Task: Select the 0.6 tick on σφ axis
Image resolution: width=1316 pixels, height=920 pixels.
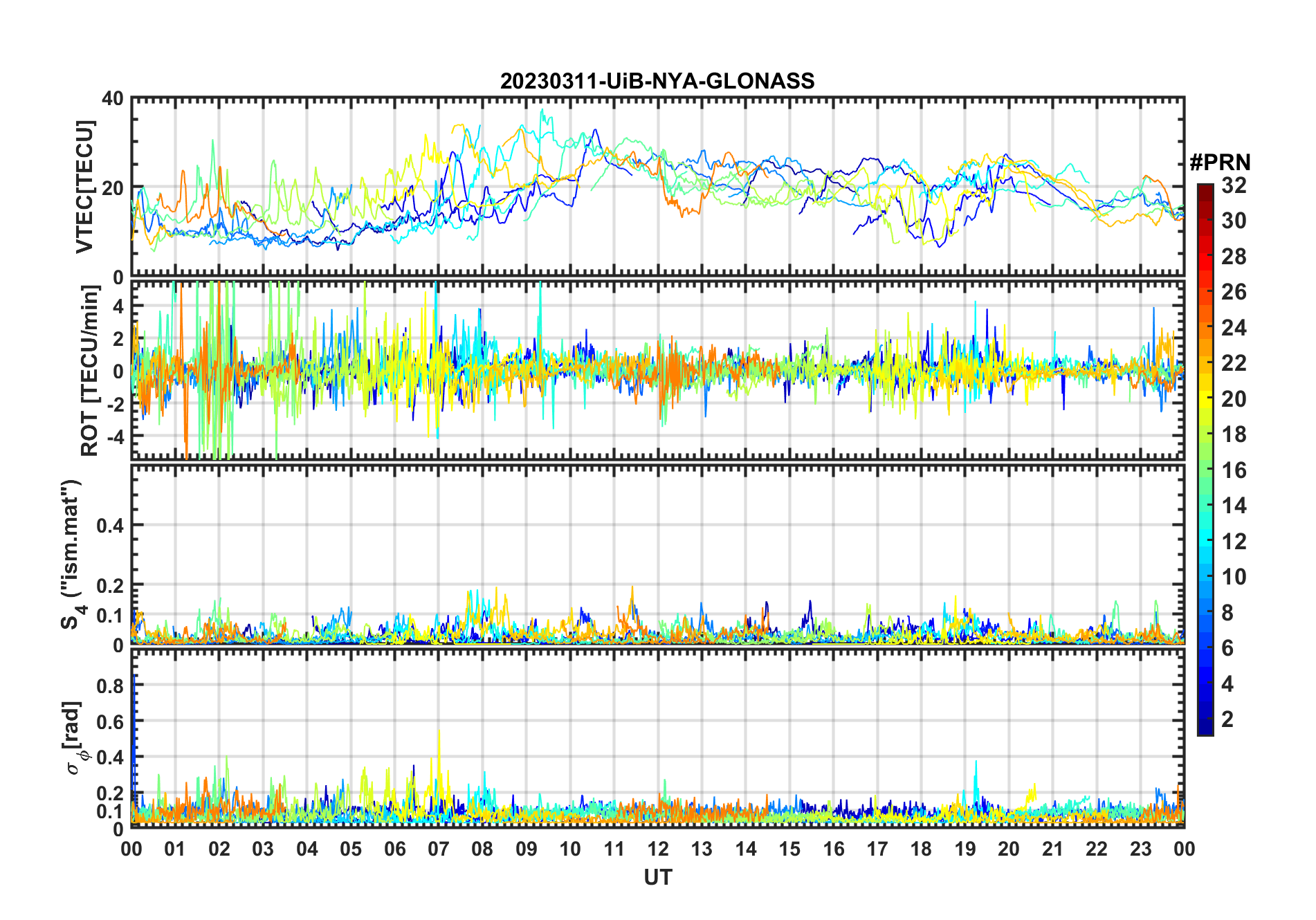Action: (x=111, y=721)
